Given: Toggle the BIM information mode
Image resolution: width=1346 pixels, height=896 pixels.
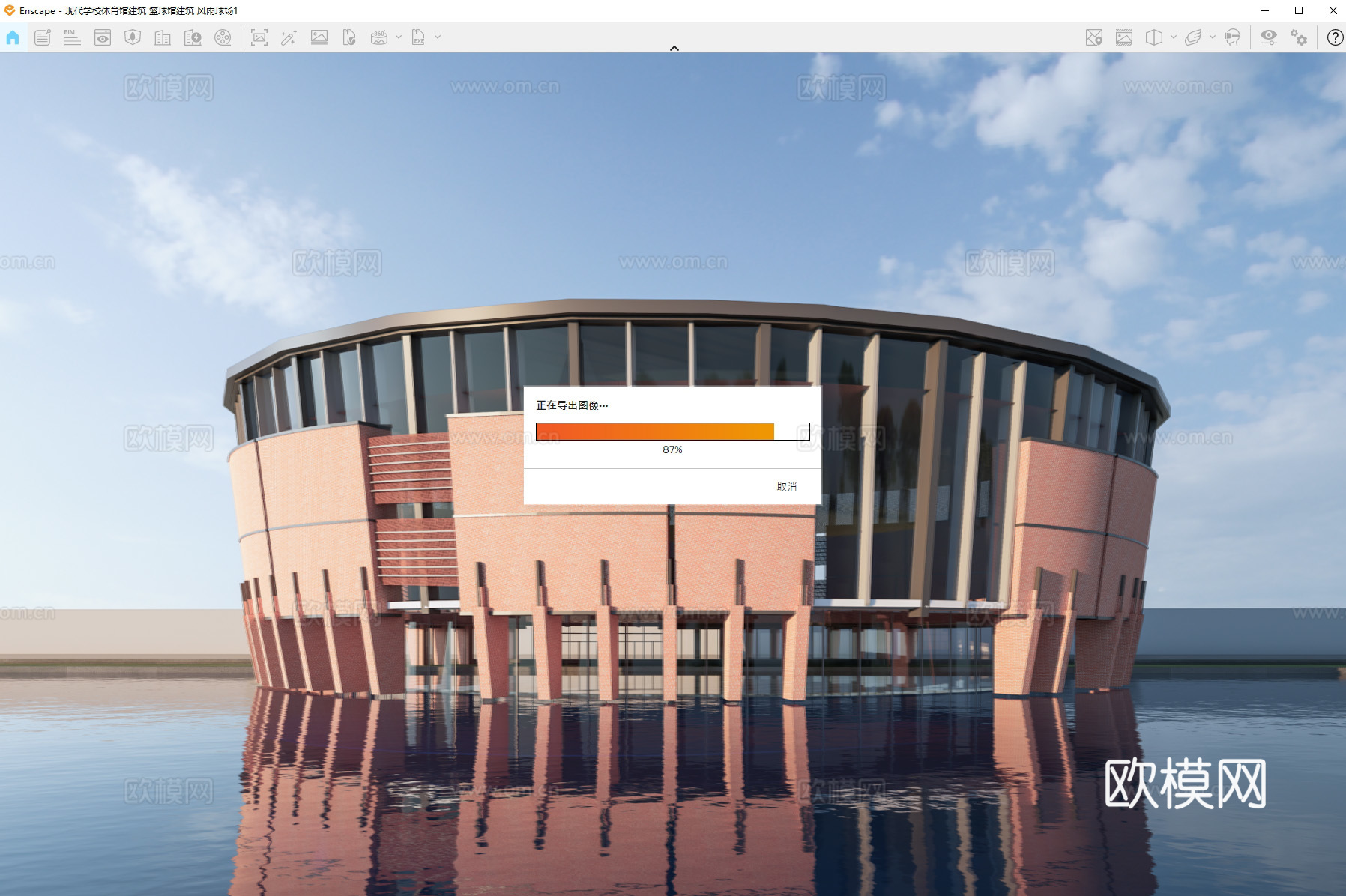Looking at the screenshot, I should [x=72, y=37].
